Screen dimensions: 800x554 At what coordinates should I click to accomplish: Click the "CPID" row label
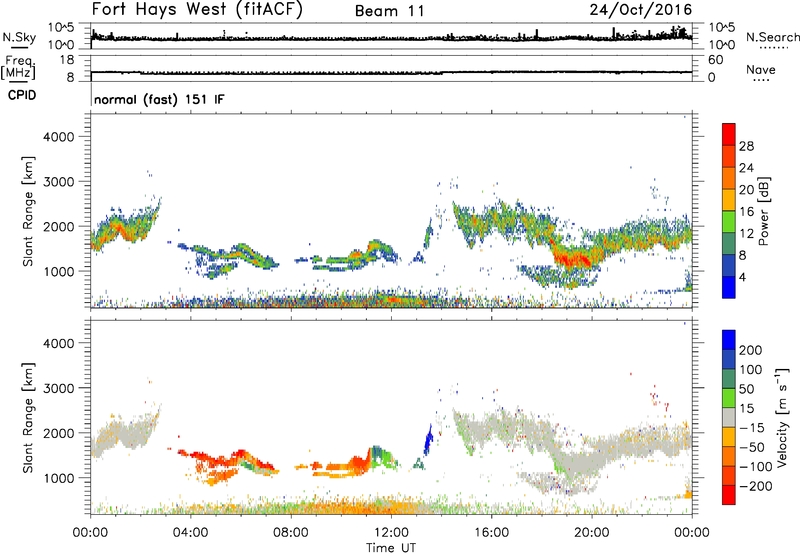22,95
